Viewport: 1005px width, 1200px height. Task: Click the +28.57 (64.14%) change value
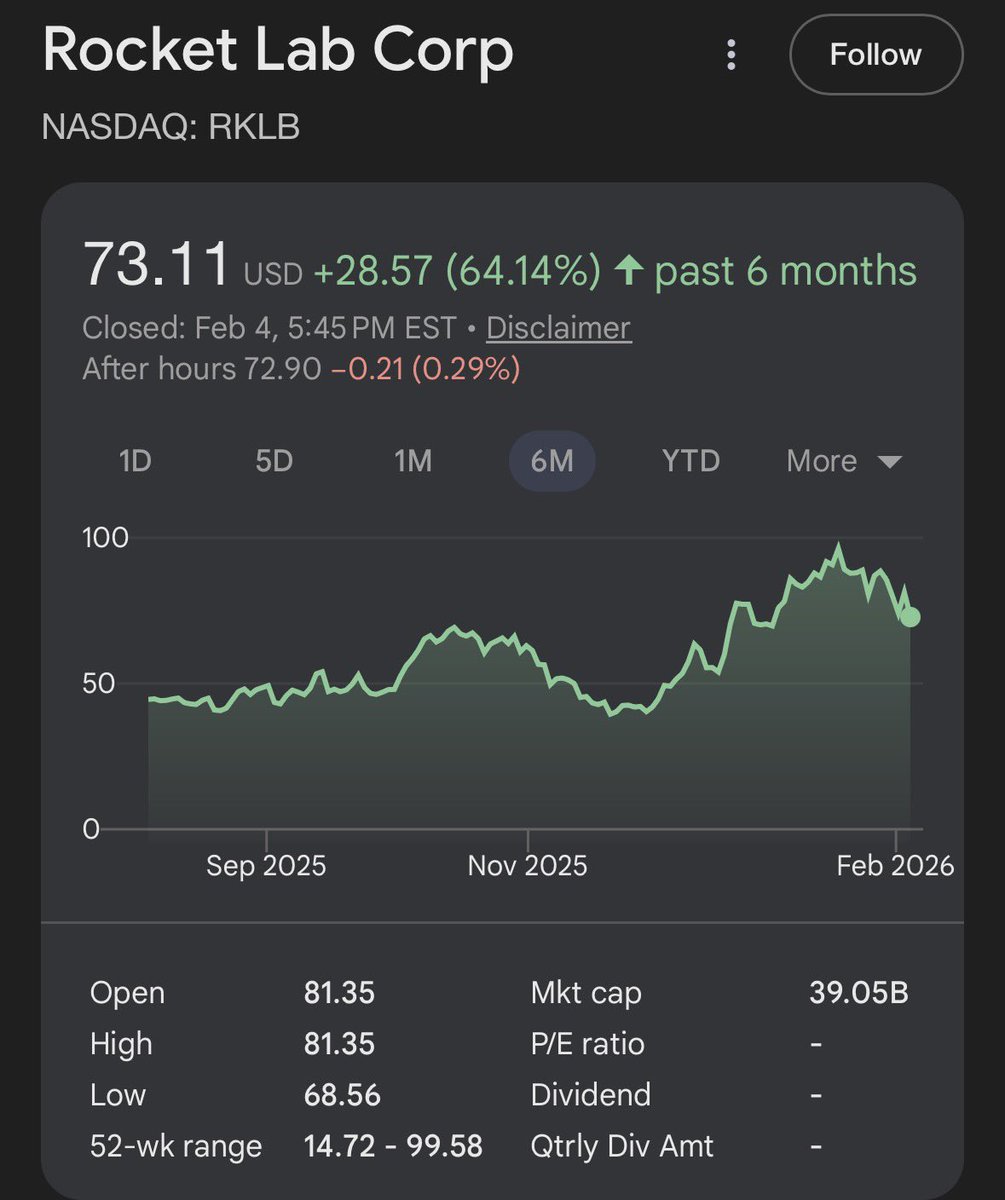point(457,271)
